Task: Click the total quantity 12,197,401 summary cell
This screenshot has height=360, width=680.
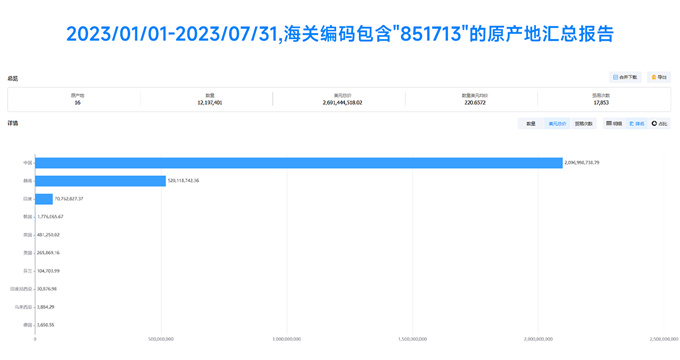Action: (x=210, y=99)
